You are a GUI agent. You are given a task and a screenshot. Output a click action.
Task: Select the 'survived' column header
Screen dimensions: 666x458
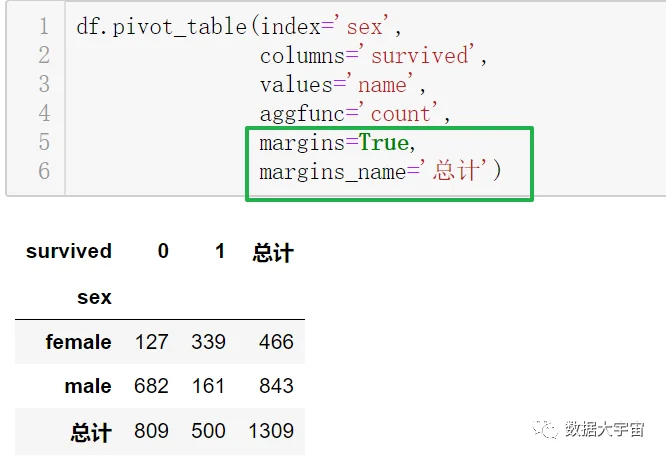[69, 251]
